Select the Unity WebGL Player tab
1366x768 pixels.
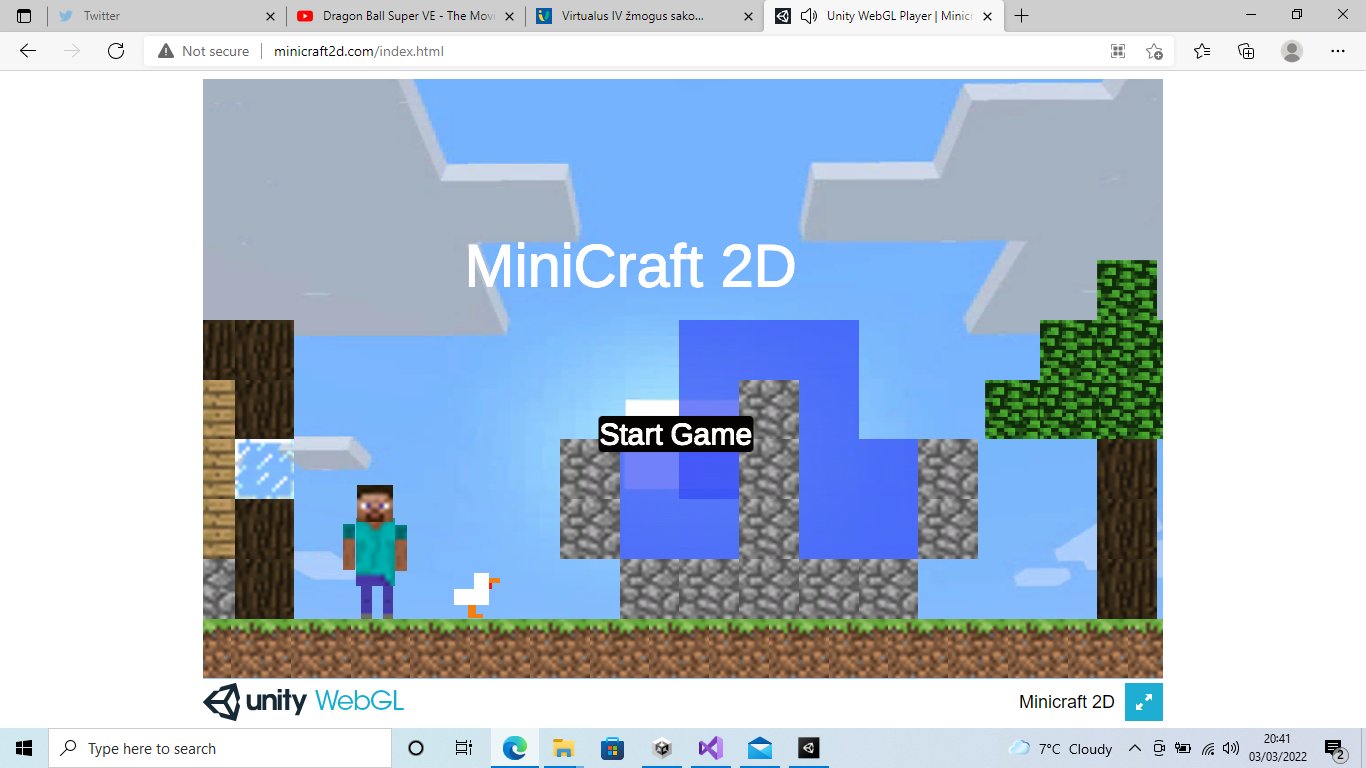pos(885,16)
